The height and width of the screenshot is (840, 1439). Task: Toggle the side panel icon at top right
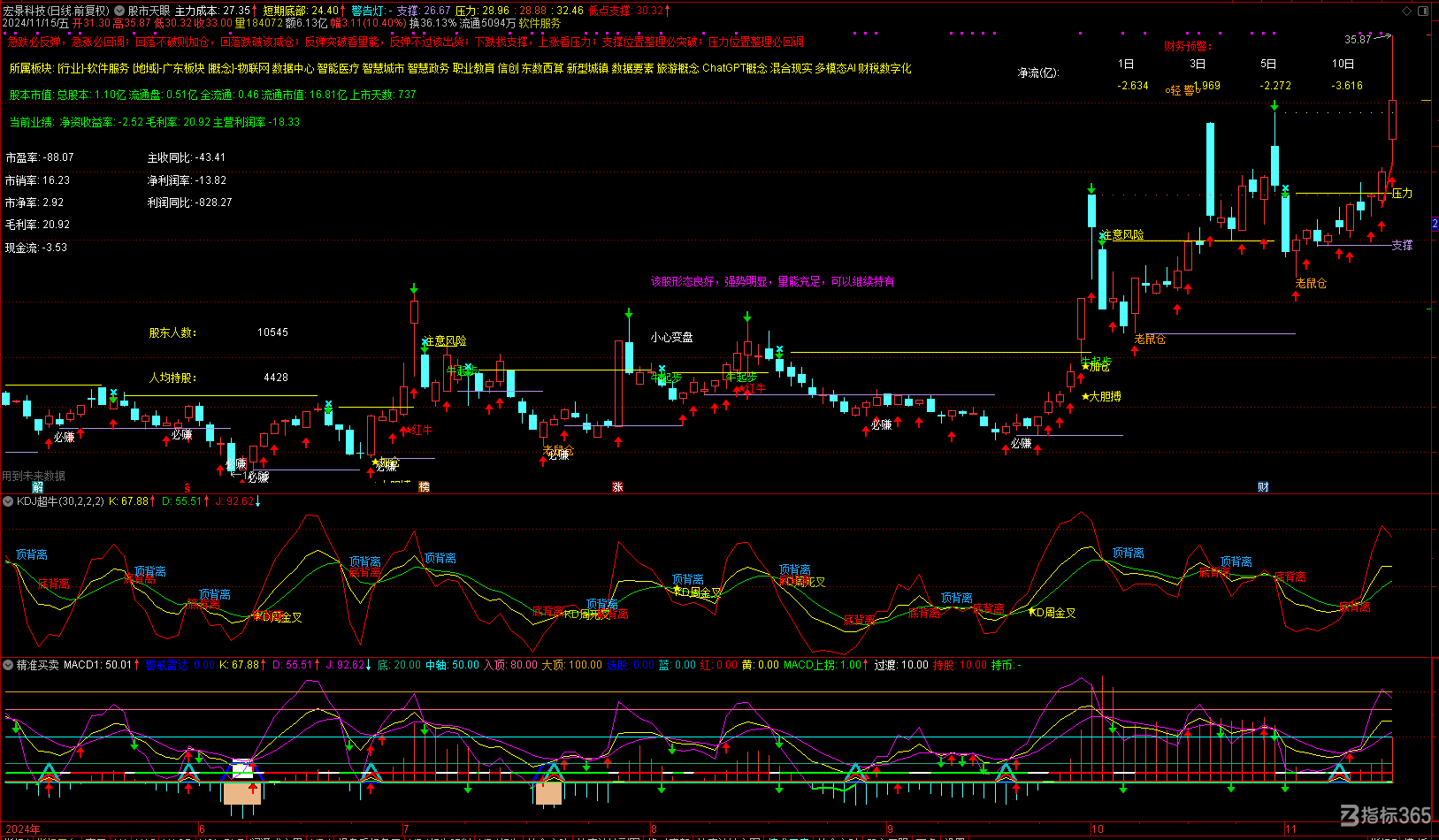point(1424,11)
